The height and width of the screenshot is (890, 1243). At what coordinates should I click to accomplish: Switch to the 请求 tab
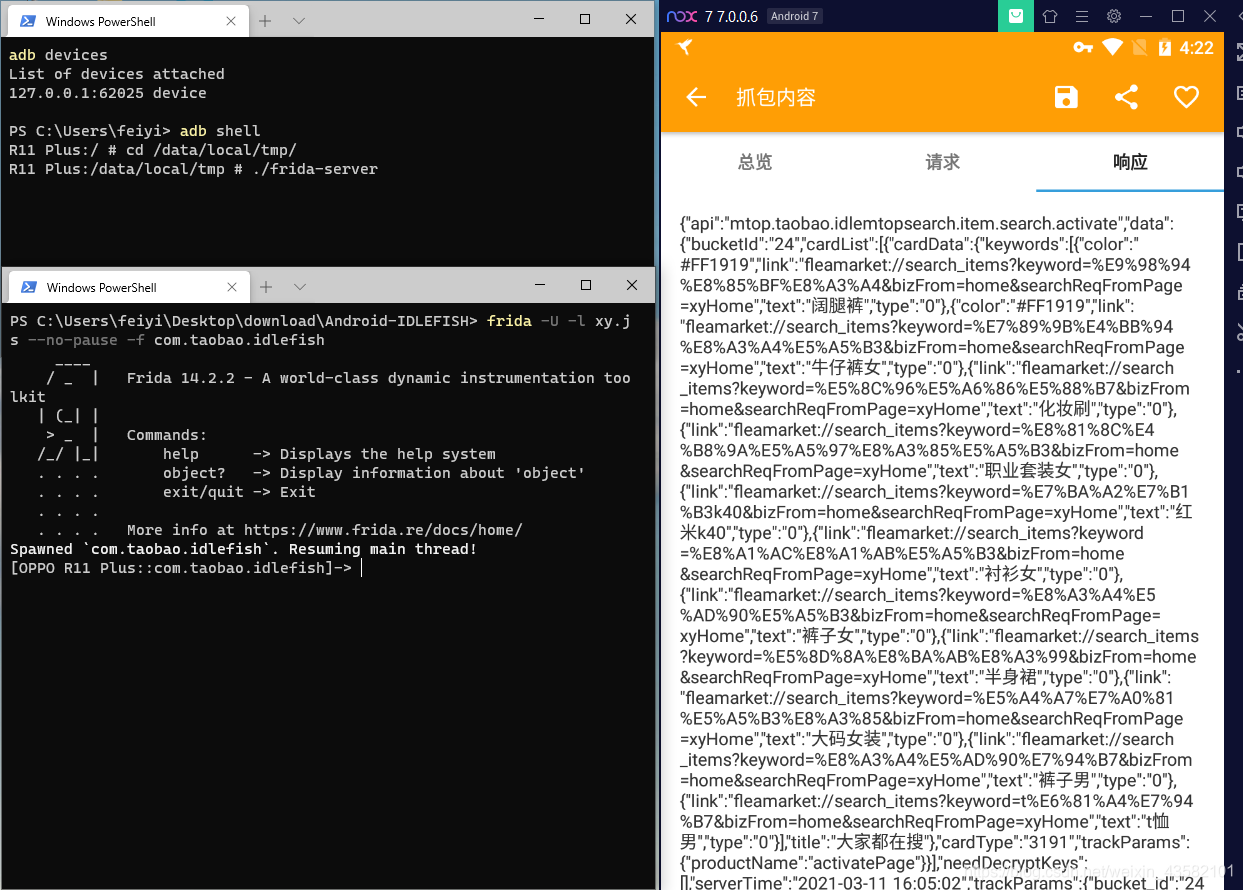click(942, 162)
